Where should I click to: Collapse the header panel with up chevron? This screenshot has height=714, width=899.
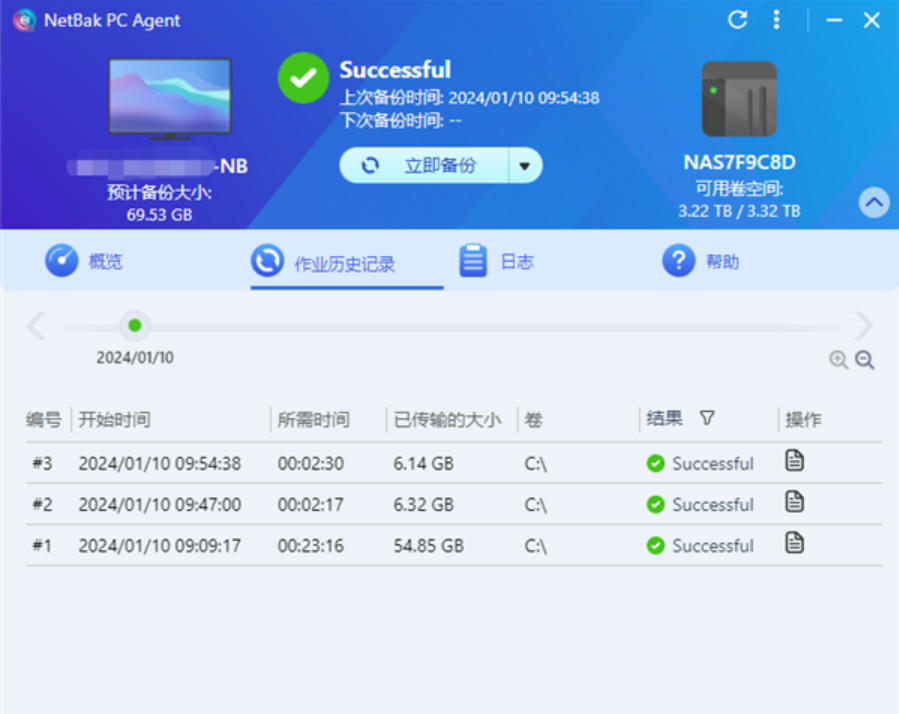pos(874,202)
